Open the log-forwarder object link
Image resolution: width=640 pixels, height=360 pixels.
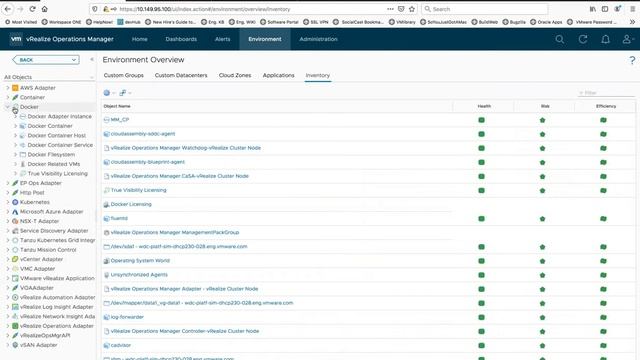click(127, 317)
